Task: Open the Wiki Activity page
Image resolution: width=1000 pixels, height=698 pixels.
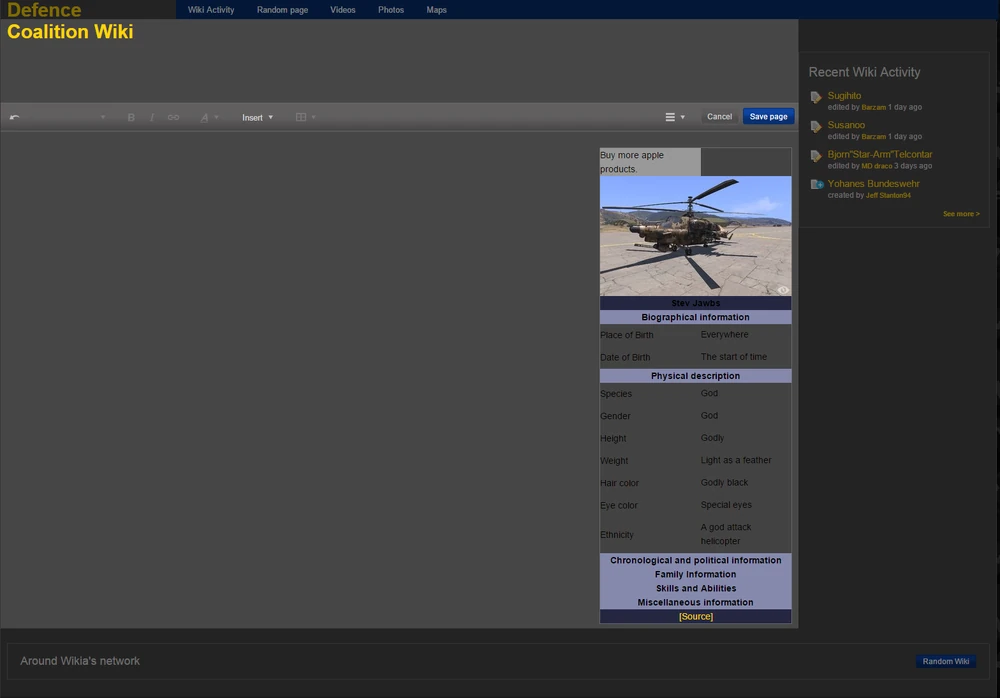Action: point(210,10)
